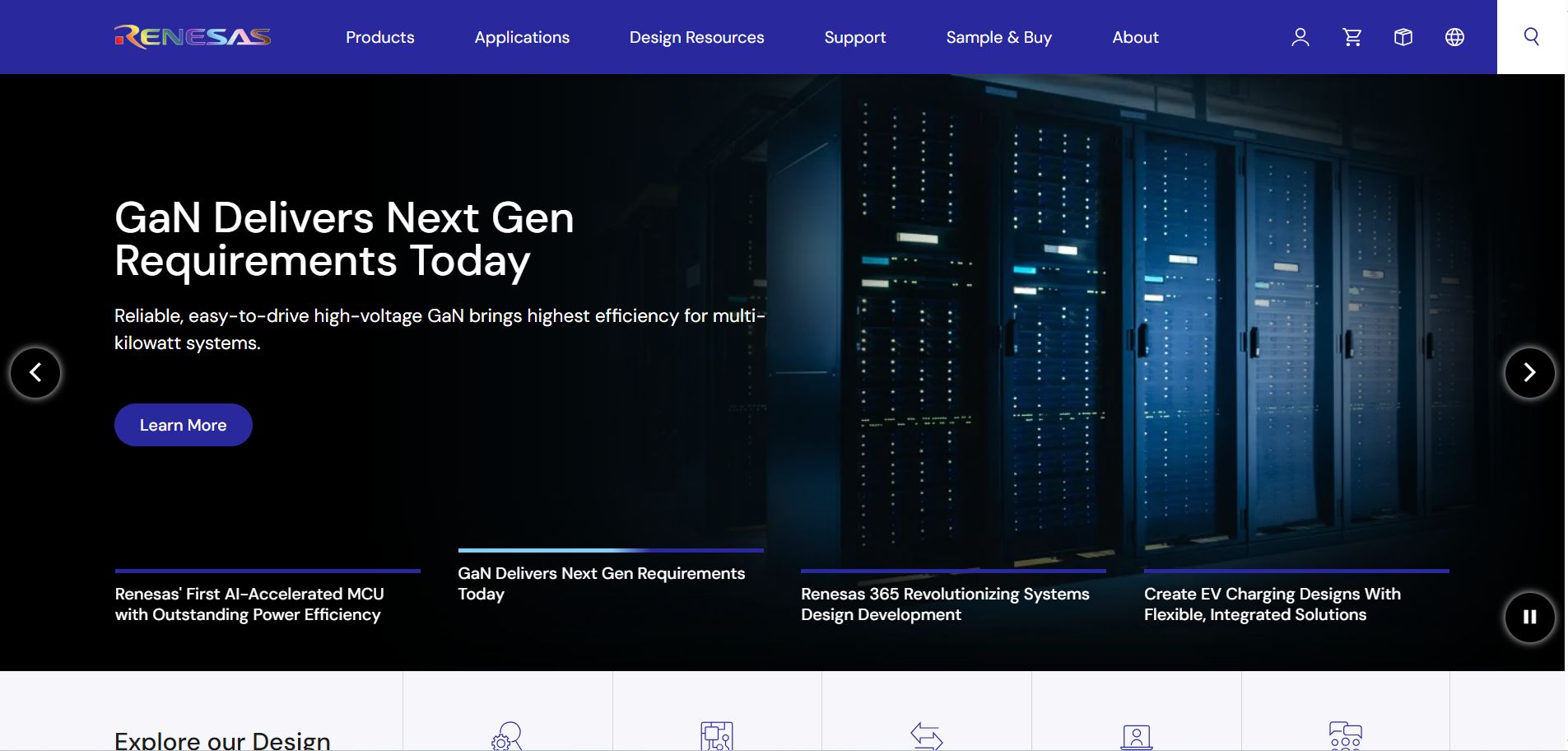The image size is (1568, 751).
Task: Select Renesas 365 Revolutionizing Systems slide
Action: click(x=945, y=604)
